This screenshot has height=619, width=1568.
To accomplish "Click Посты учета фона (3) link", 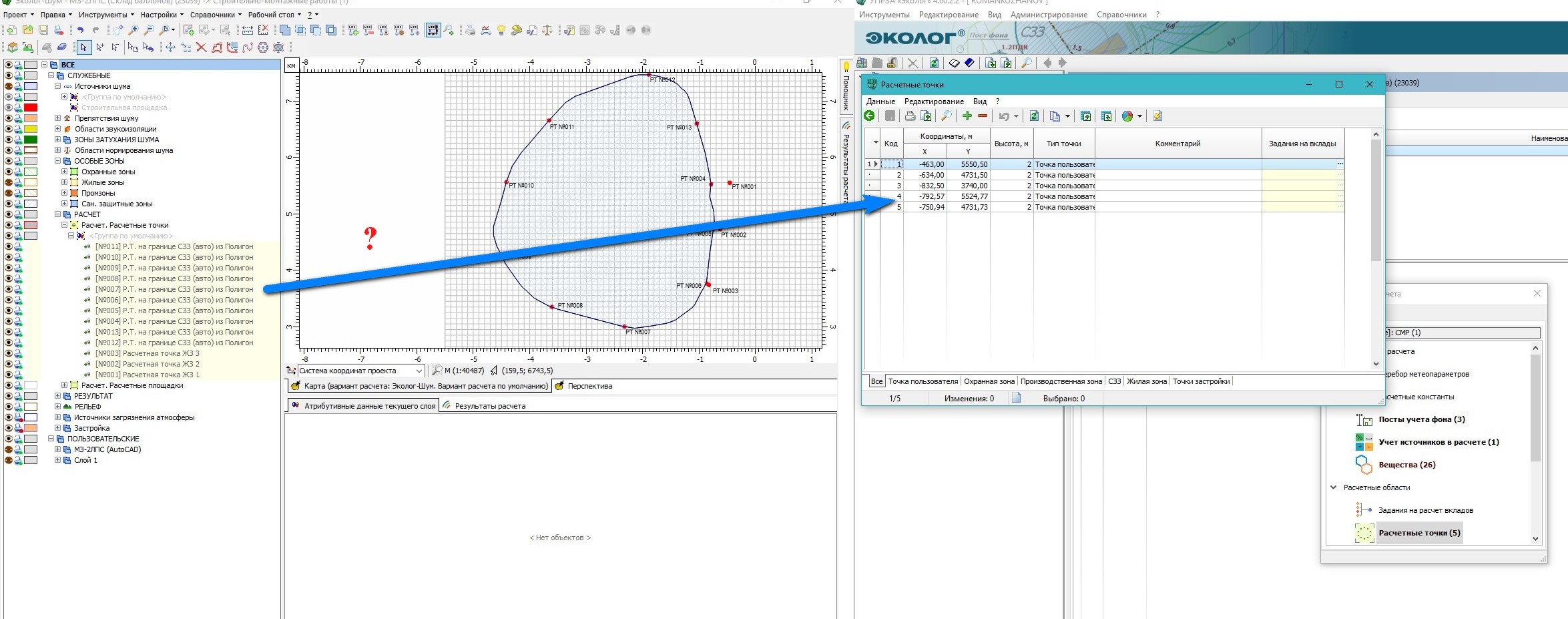I will pos(1421,419).
